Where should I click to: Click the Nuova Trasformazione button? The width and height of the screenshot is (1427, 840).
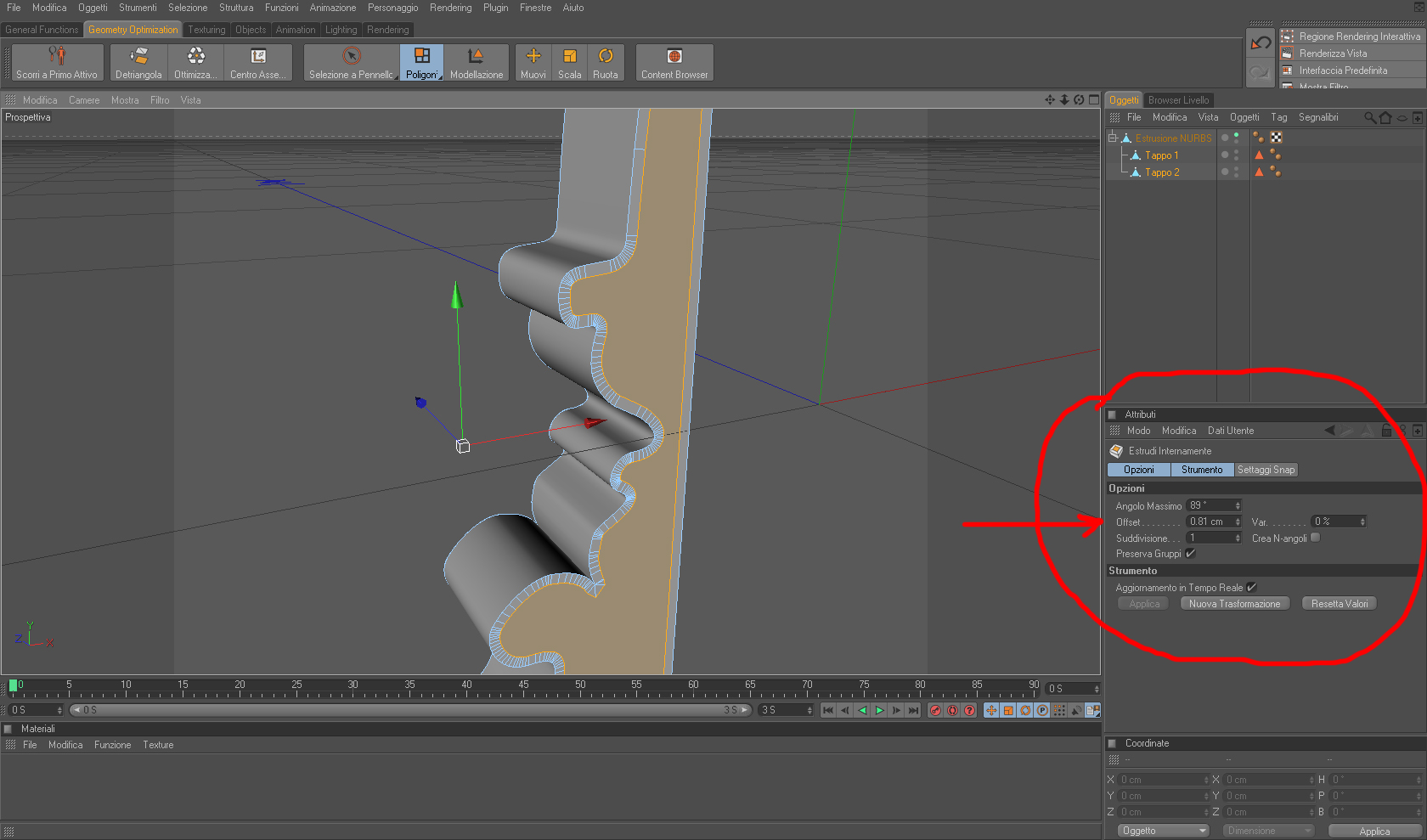(1235, 604)
